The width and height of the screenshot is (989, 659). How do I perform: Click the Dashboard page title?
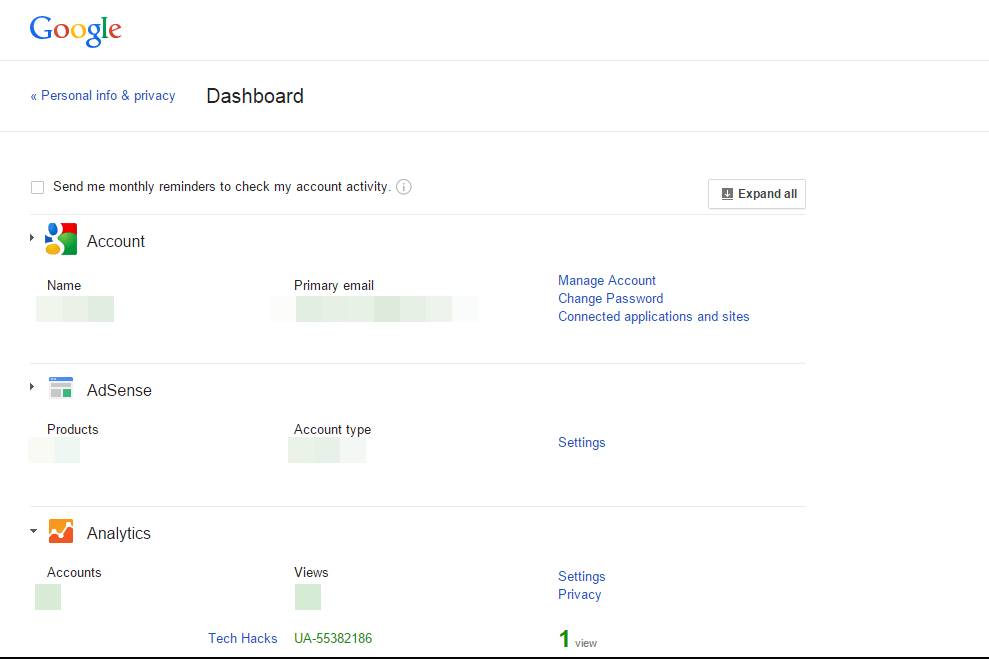click(255, 96)
